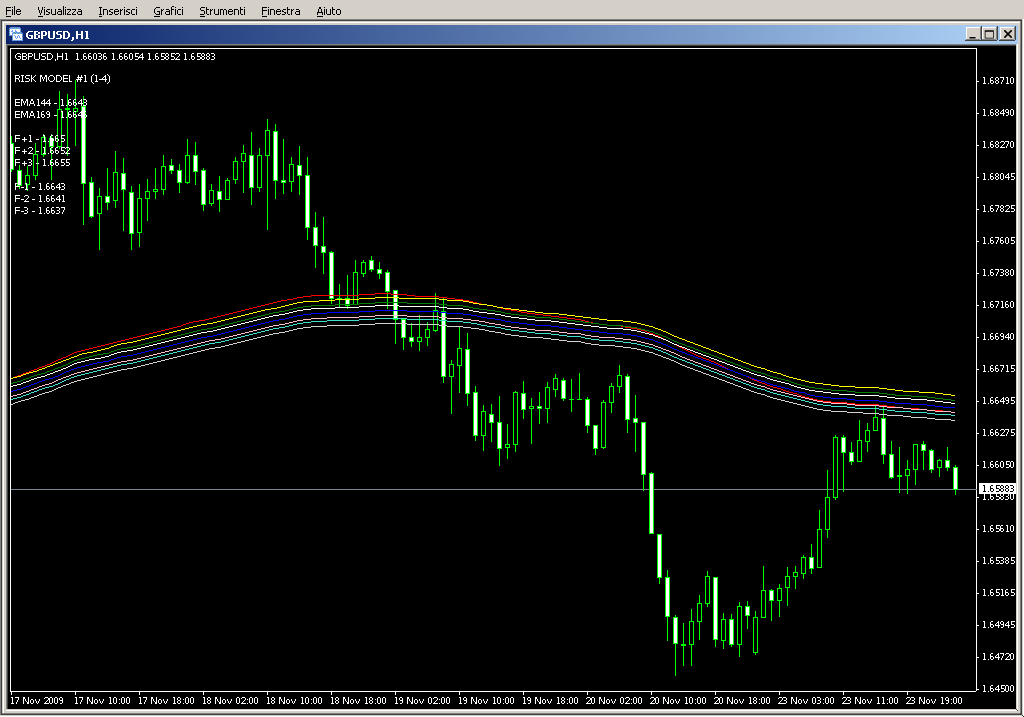The height and width of the screenshot is (717, 1024).
Task: Click the 23 Nov 19:00 time label
Action: coord(934,701)
